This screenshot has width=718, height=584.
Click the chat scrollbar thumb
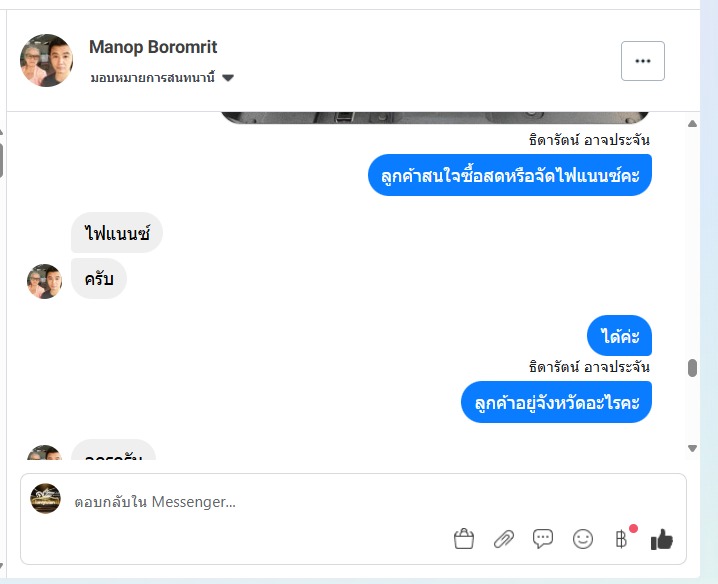click(692, 368)
